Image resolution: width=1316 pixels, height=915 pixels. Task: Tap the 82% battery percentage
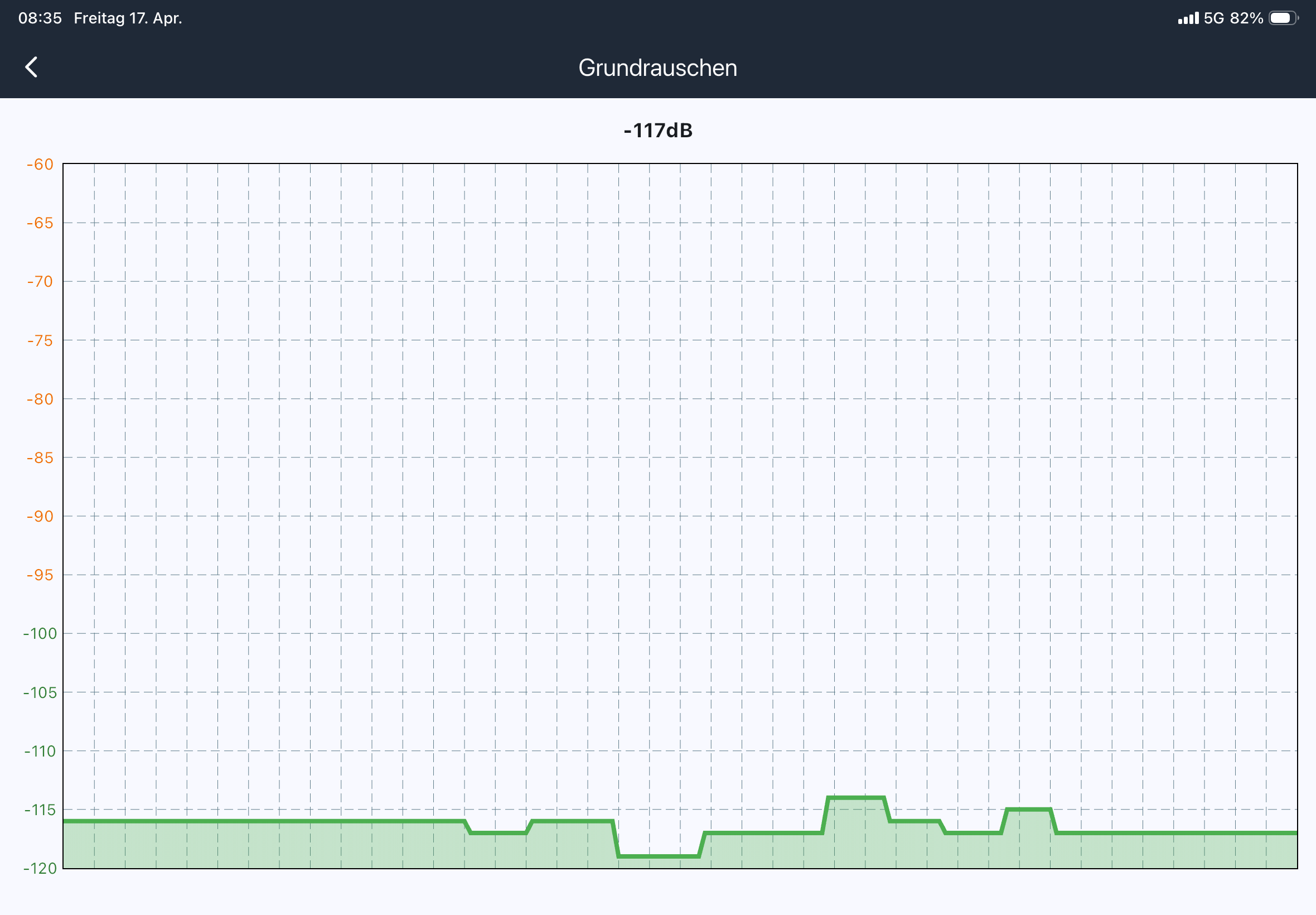(1246, 18)
